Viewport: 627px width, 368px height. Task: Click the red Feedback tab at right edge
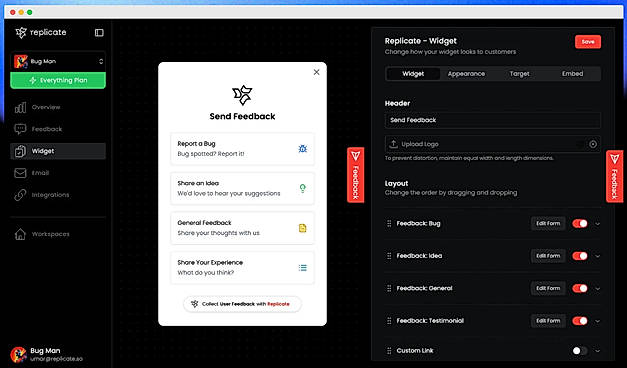[615, 176]
